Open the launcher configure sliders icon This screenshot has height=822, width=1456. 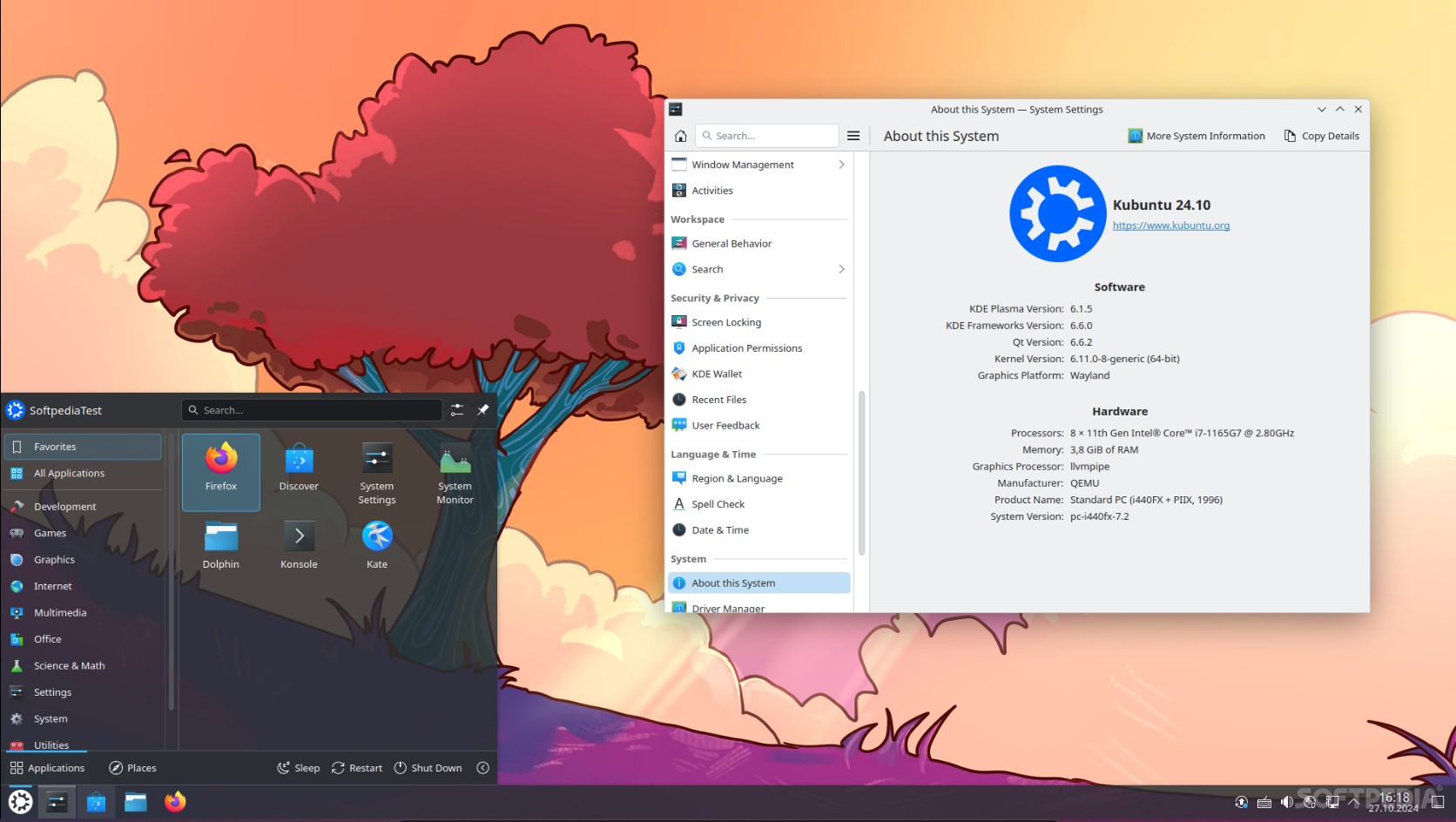coord(457,410)
